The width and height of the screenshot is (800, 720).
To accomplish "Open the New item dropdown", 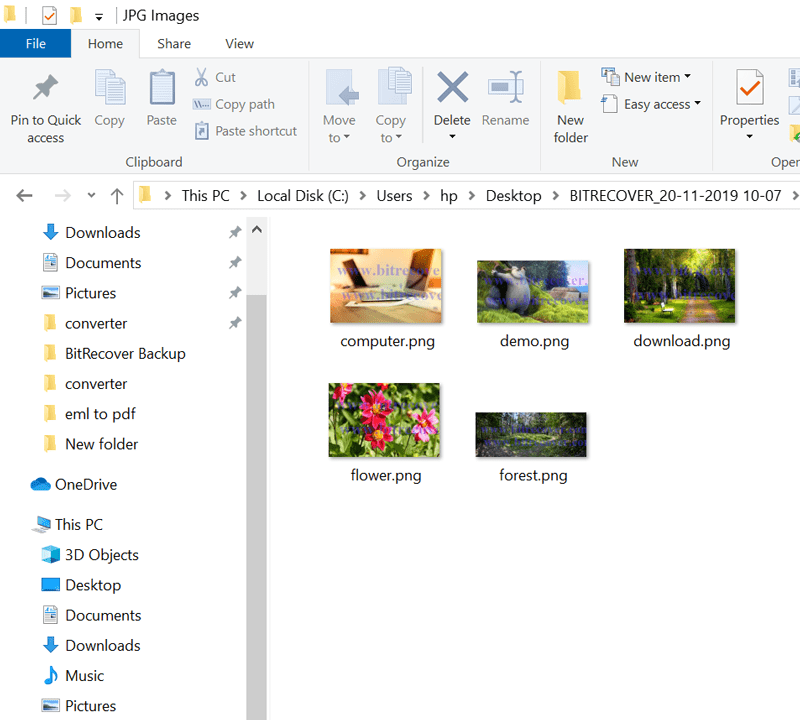I will click(x=647, y=77).
